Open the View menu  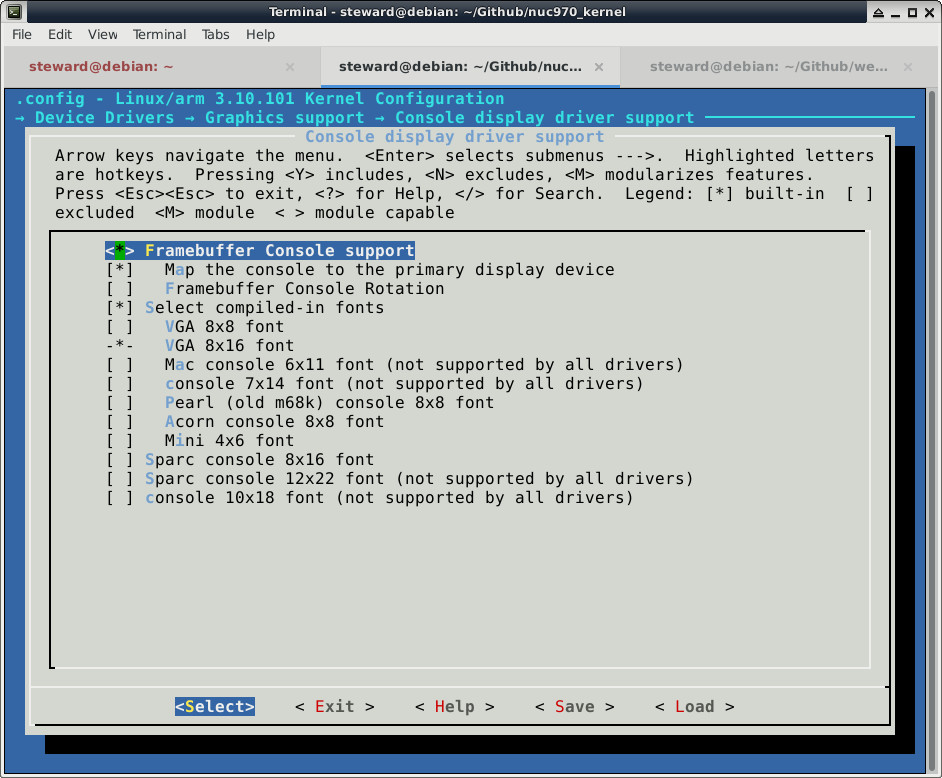103,34
